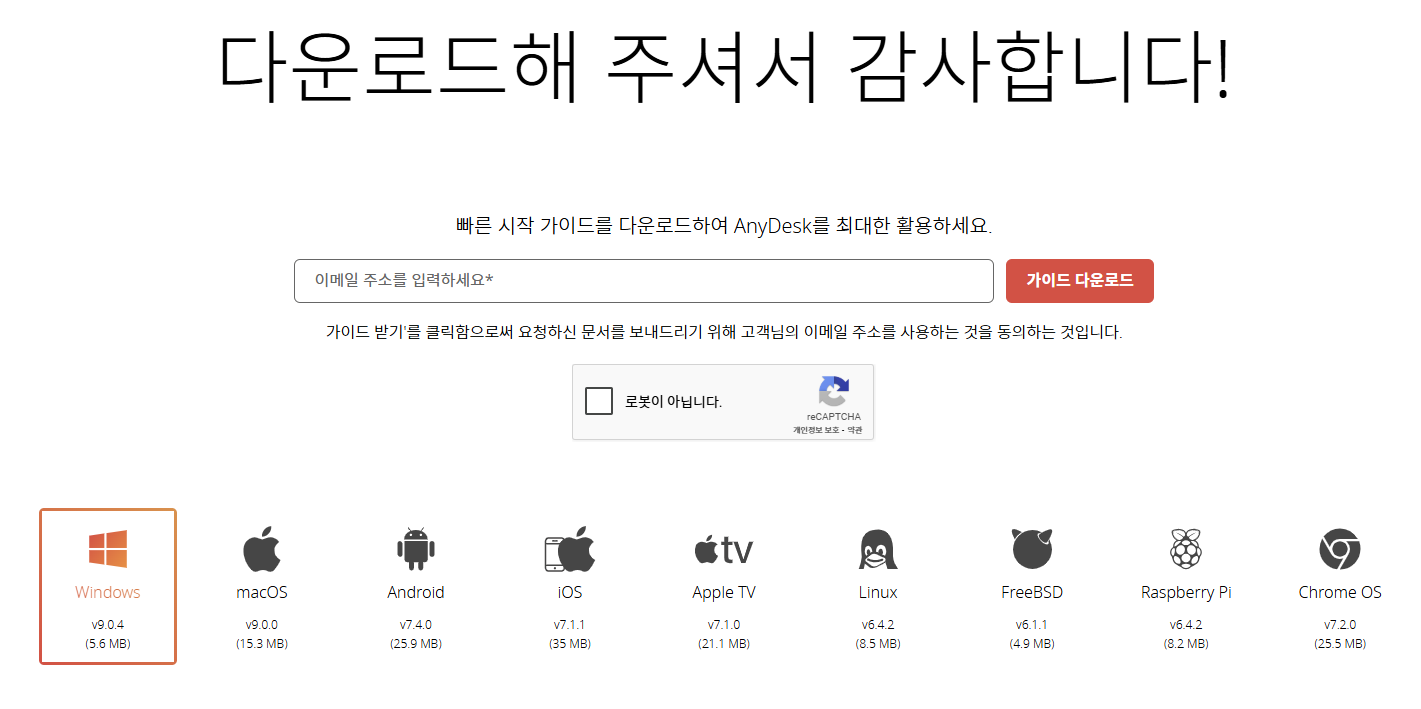Select the Android robot icon
This screenshot has width=1421, height=709.
[x=416, y=550]
